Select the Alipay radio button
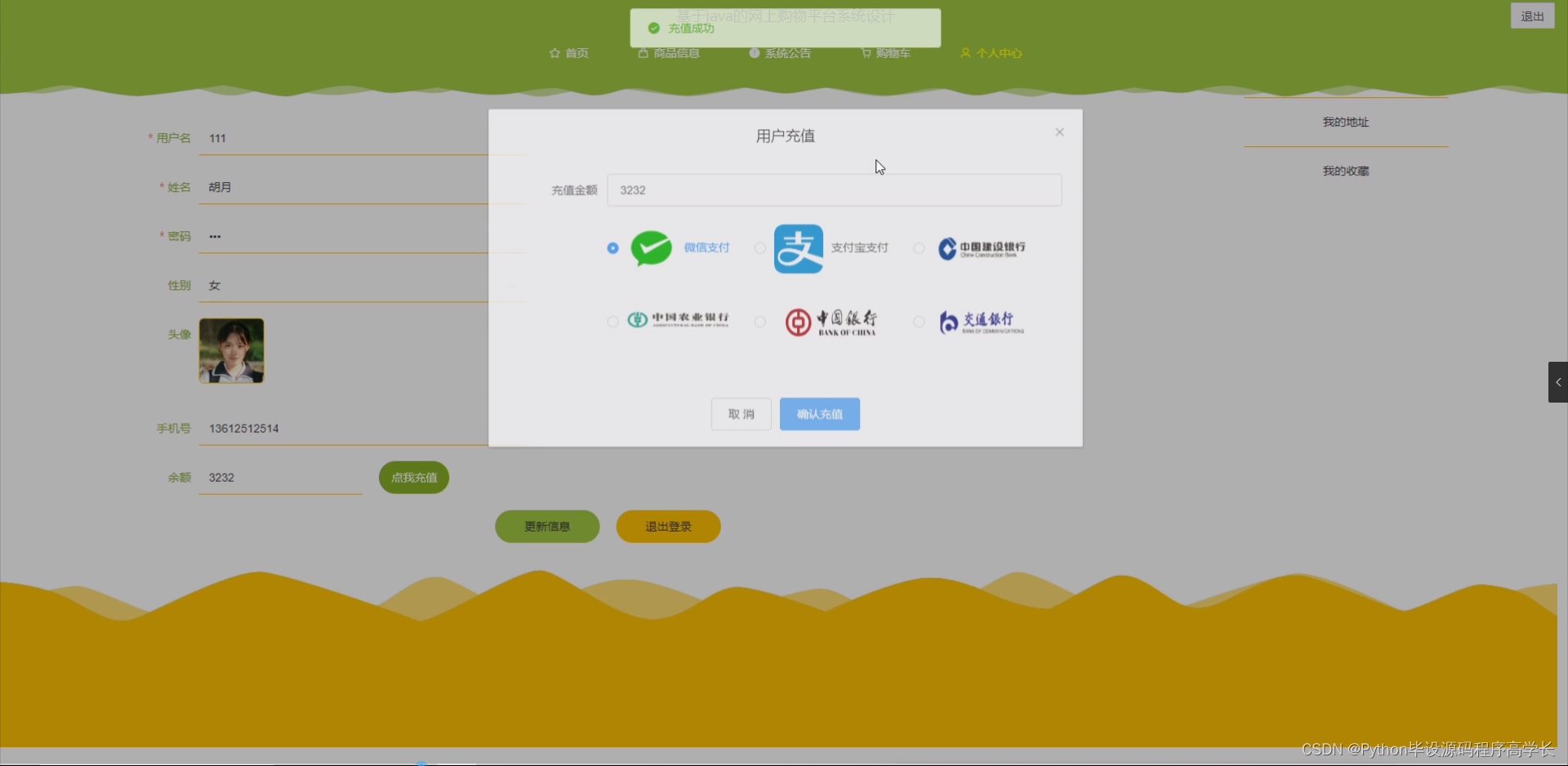Screen dimensions: 1568x766 760,247
